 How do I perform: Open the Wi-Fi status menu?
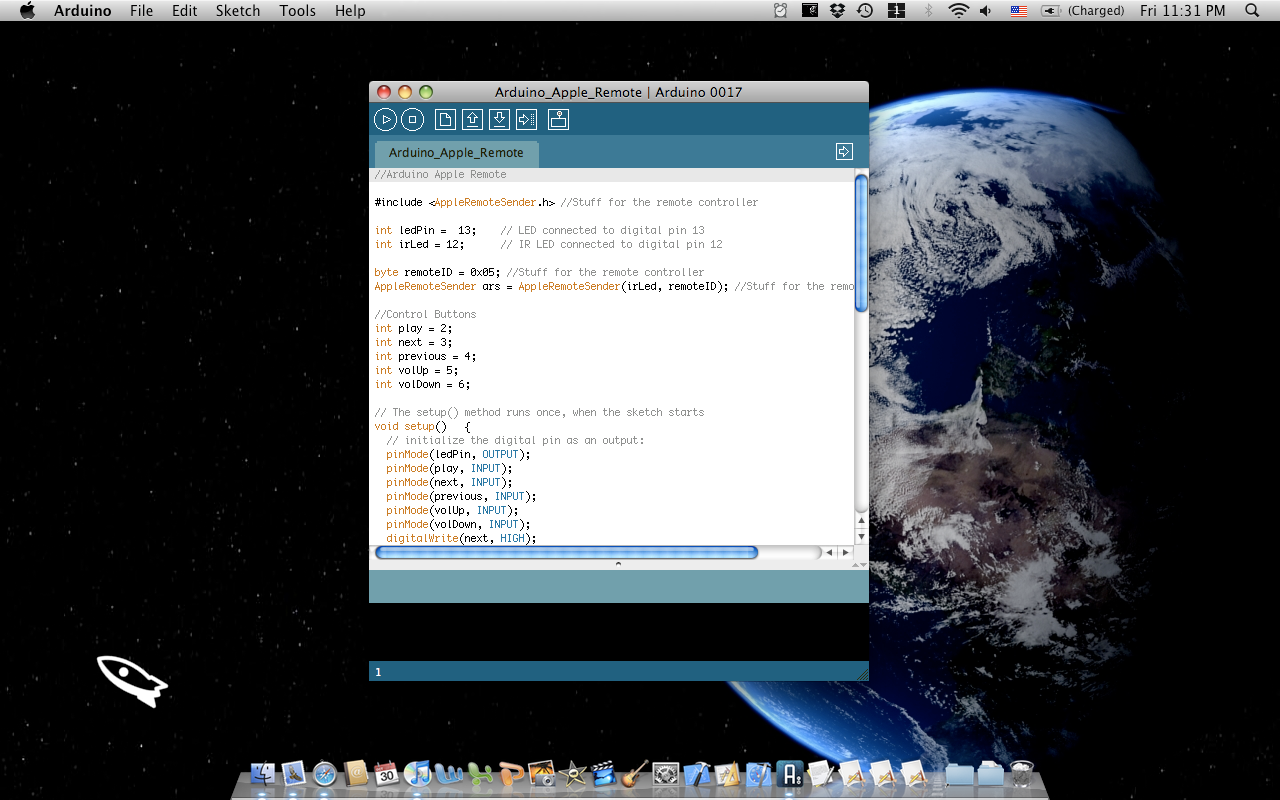pyautogui.click(x=959, y=11)
